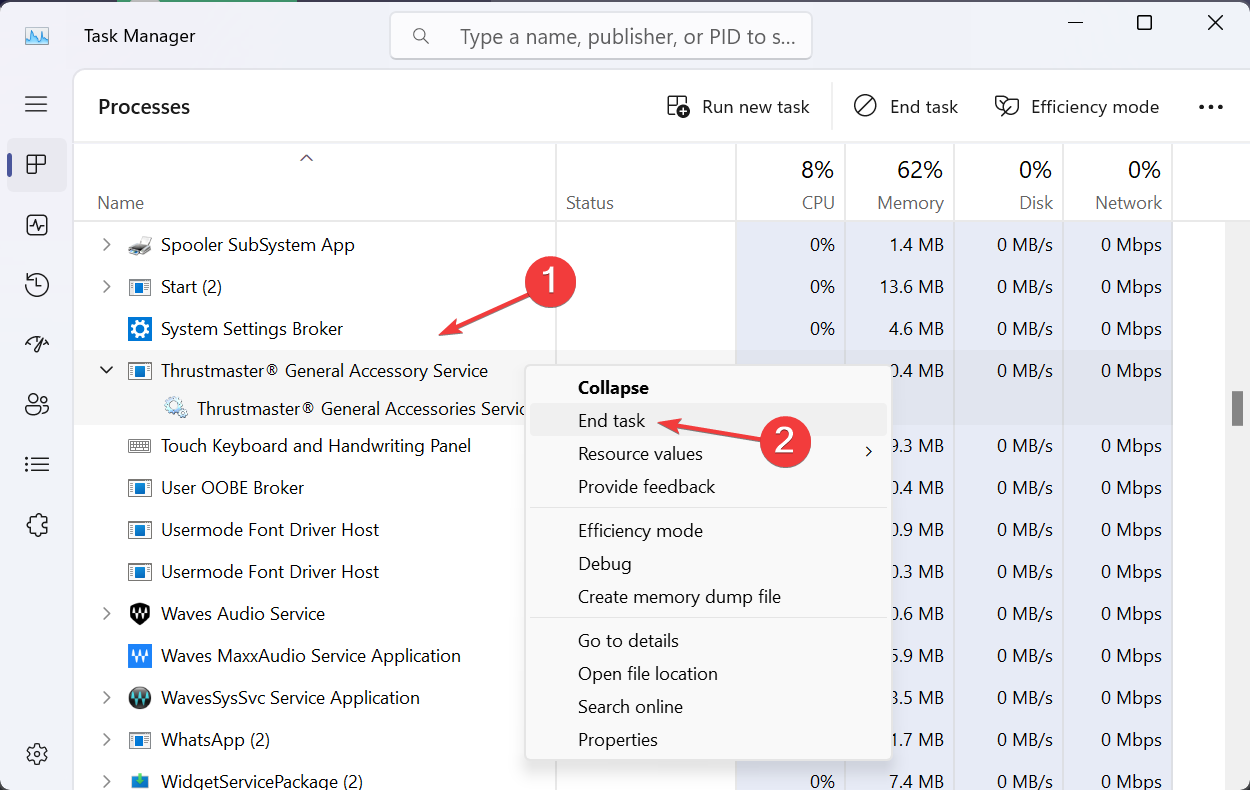Click the Waves Audio Service icon

pyautogui.click(x=140, y=614)
